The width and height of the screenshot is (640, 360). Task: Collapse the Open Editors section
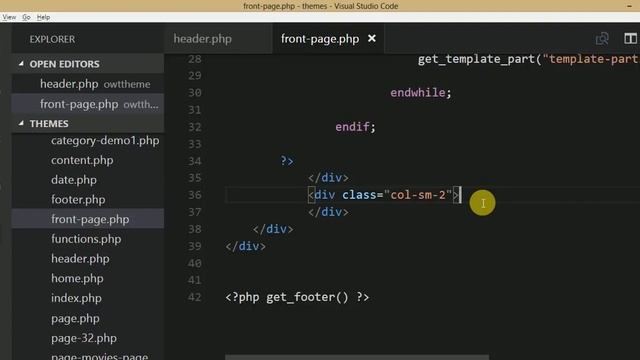[x=88, y=64]
